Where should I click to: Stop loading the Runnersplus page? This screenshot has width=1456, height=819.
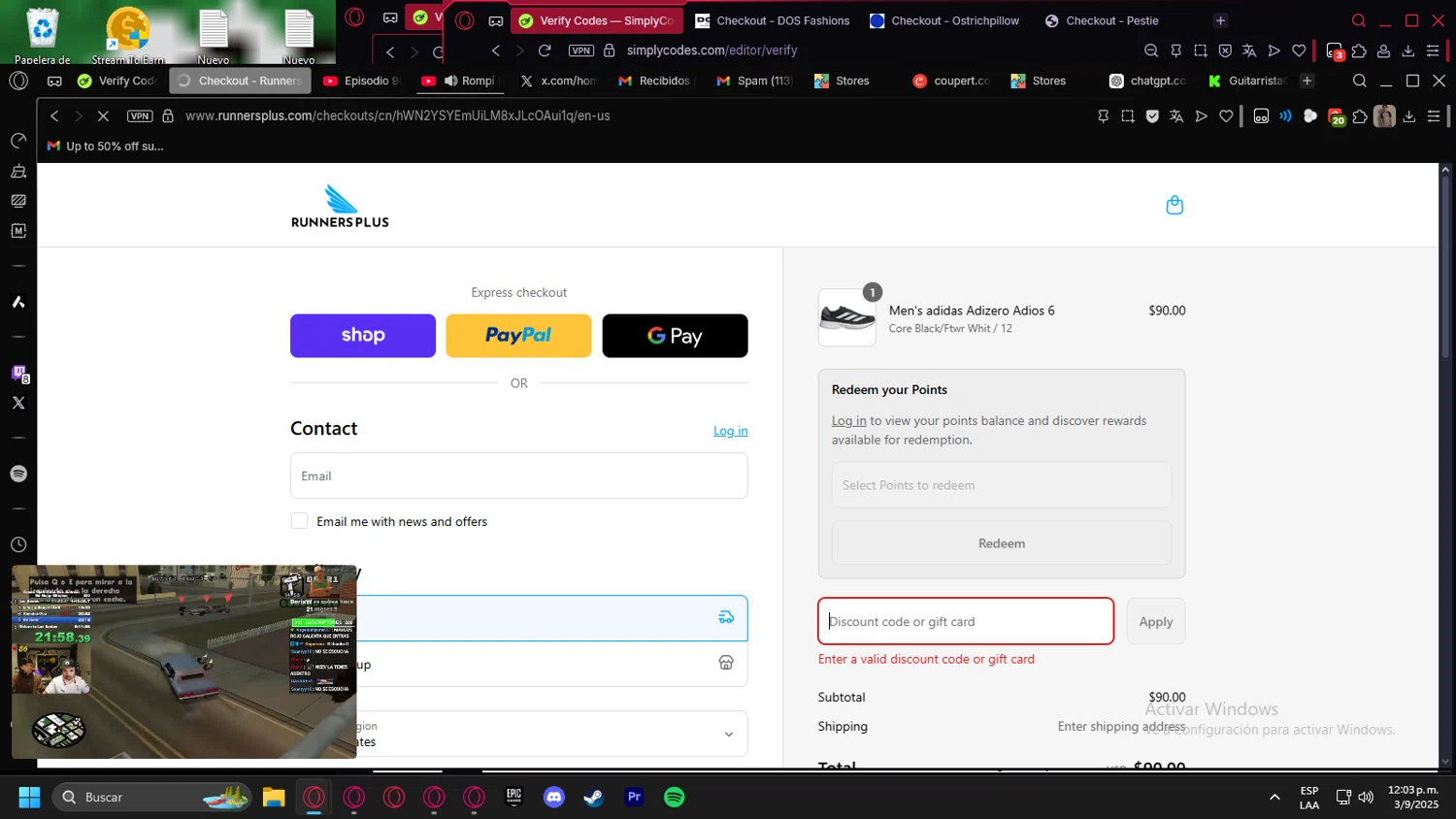[103, 116]
